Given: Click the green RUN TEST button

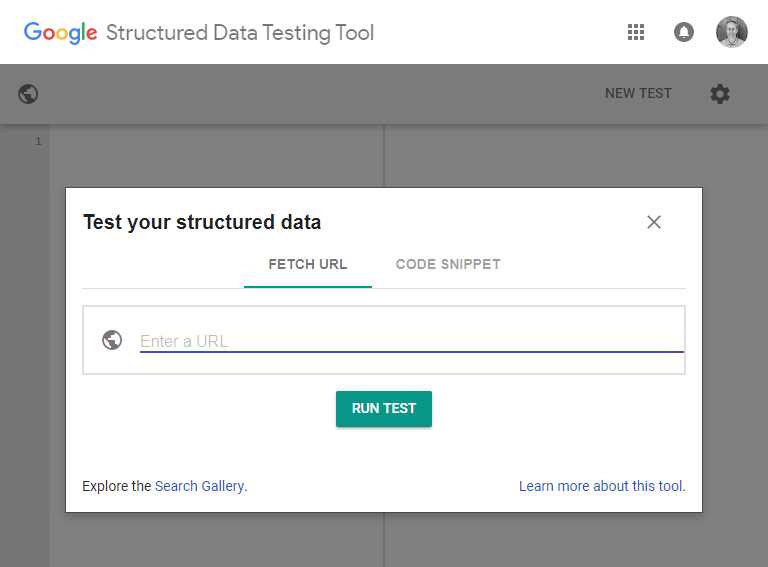Looking at the screenshot, I should click(x=384, y=409).
